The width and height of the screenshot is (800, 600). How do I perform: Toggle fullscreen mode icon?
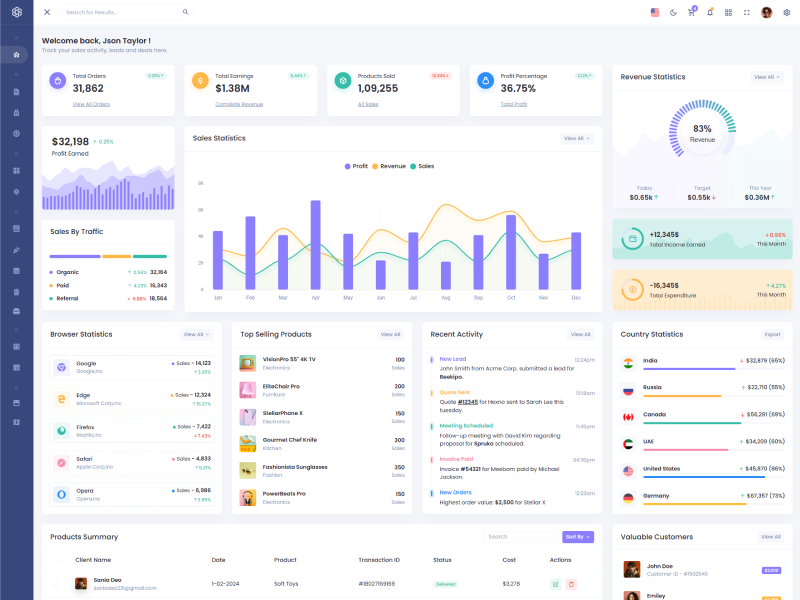click(x=746, y=12)
